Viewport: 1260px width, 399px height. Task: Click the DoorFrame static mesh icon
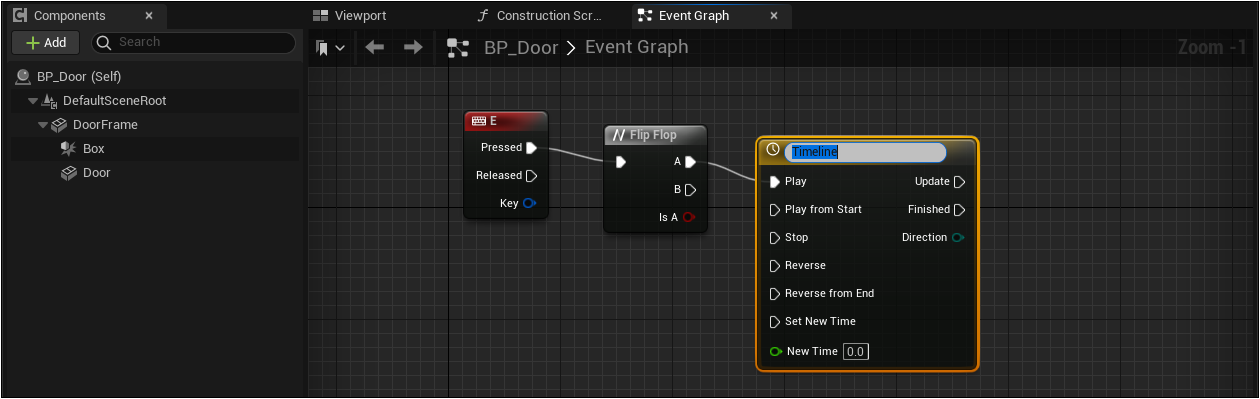(x=58, y=125)
